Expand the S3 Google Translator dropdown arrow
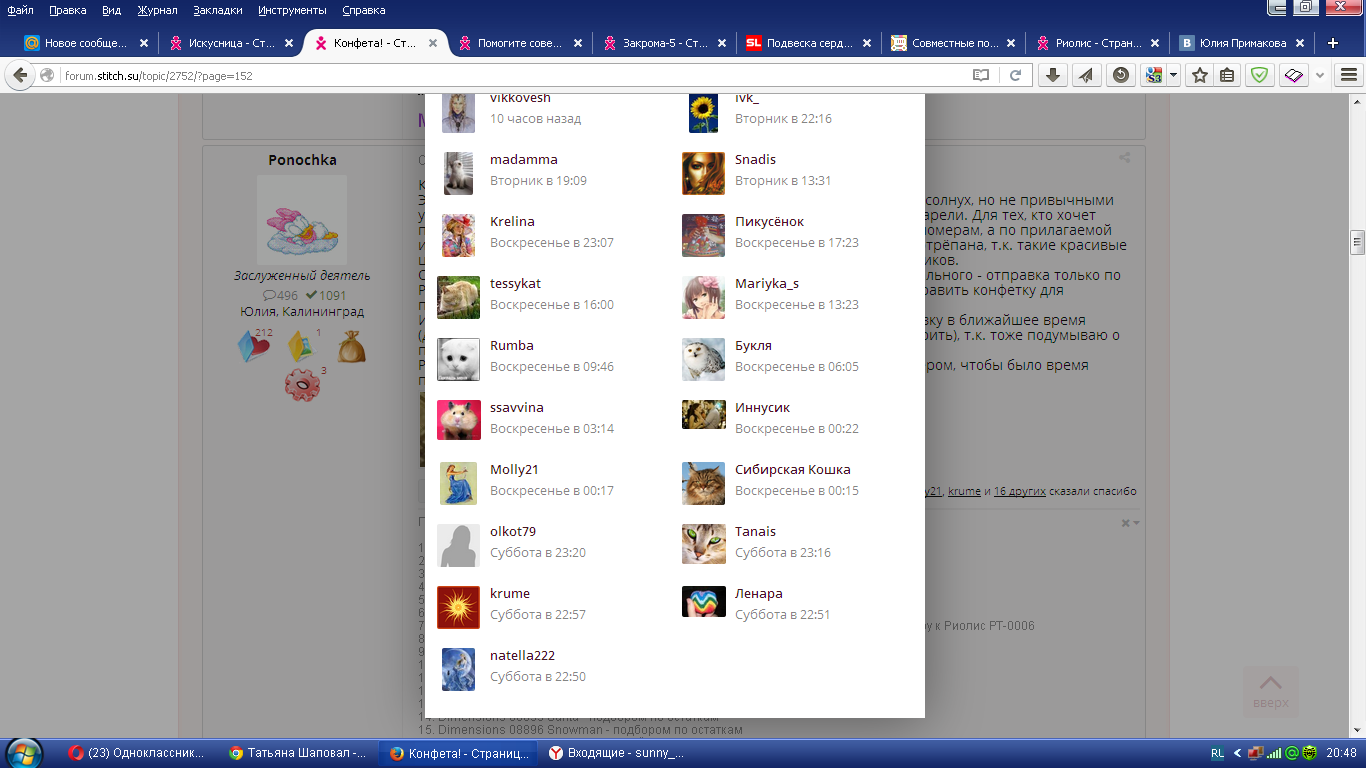The width and height of the screenshot is (1366, 768). [x=1173, y=75]
